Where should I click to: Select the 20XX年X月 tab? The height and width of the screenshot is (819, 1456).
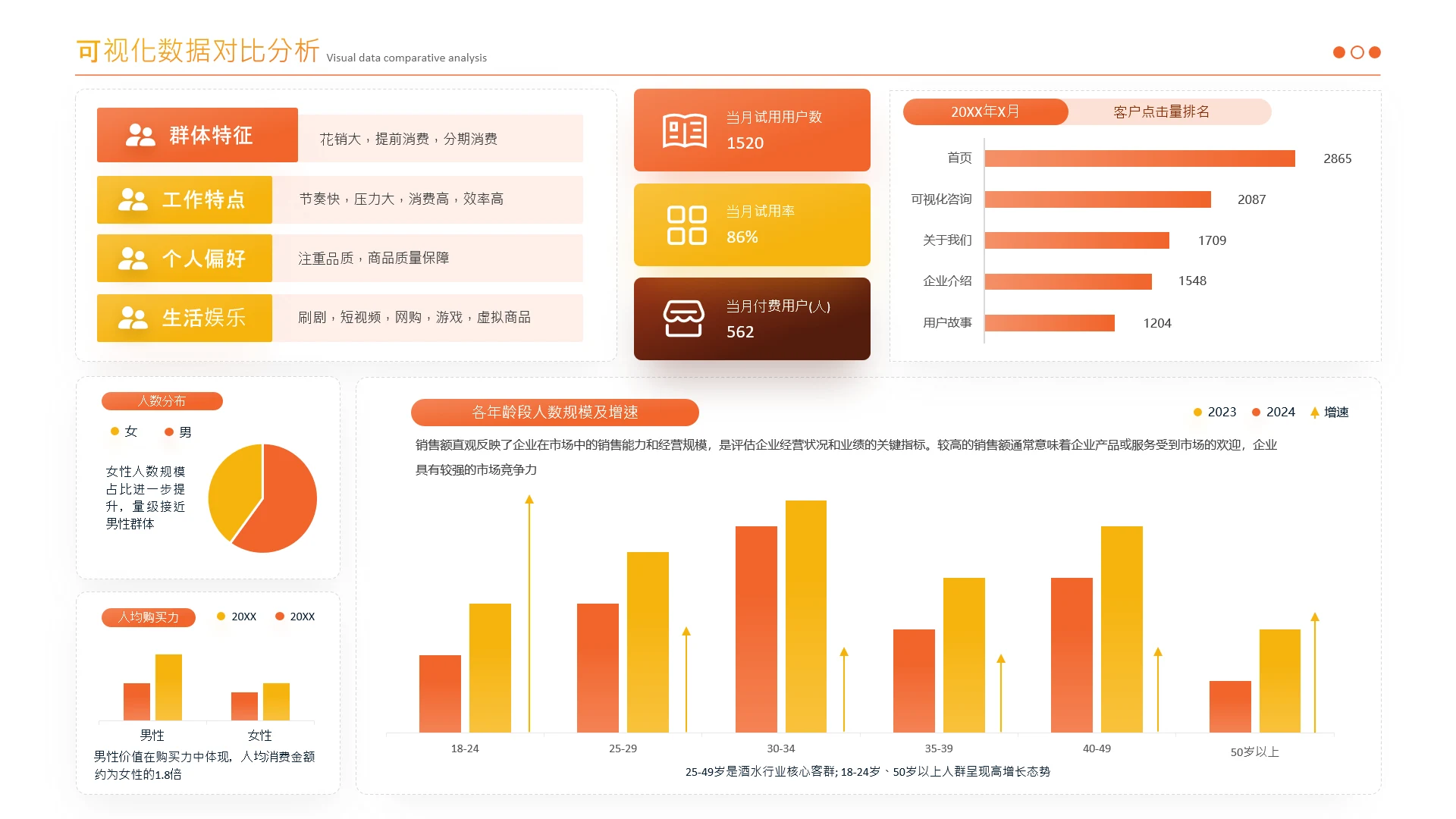click(x=985, y=112)
